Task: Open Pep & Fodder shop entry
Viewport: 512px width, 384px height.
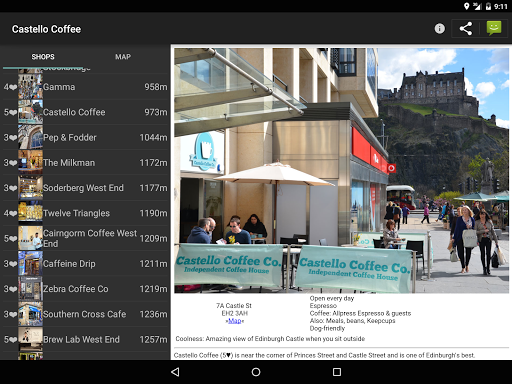Action: 86,137
